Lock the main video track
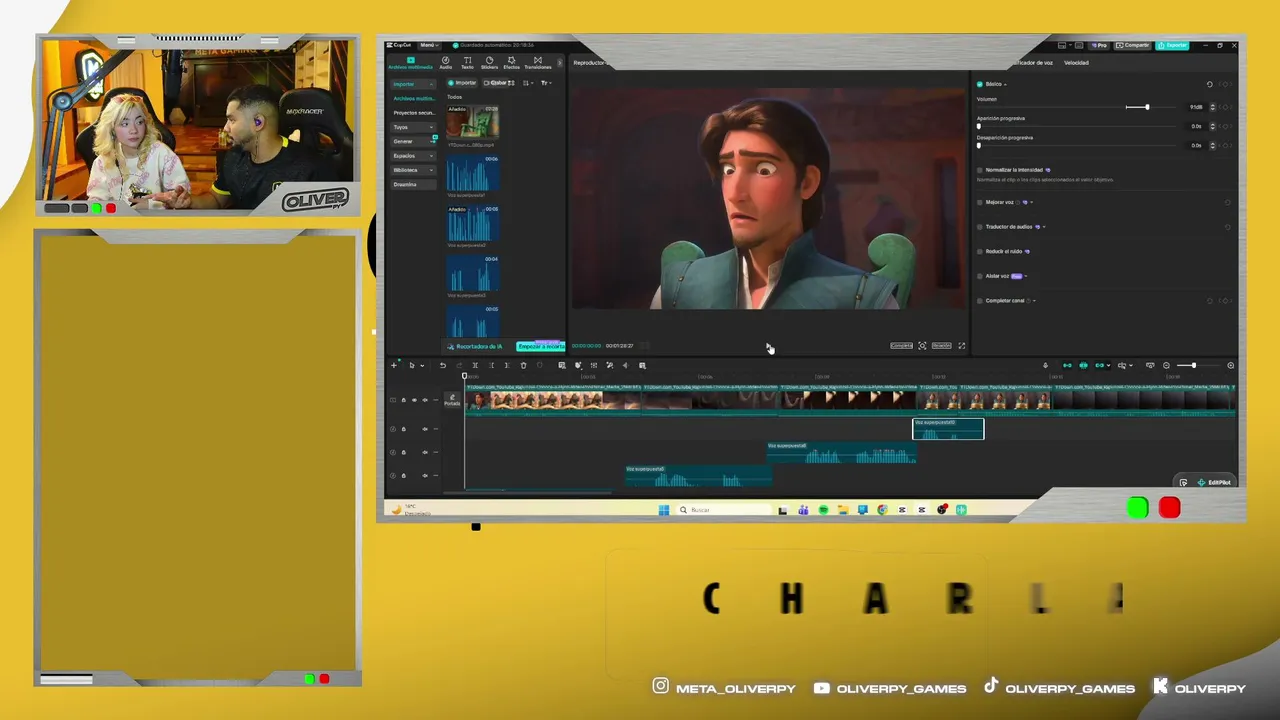Screen dimensions: 1280x720 (x=404, y=400)
